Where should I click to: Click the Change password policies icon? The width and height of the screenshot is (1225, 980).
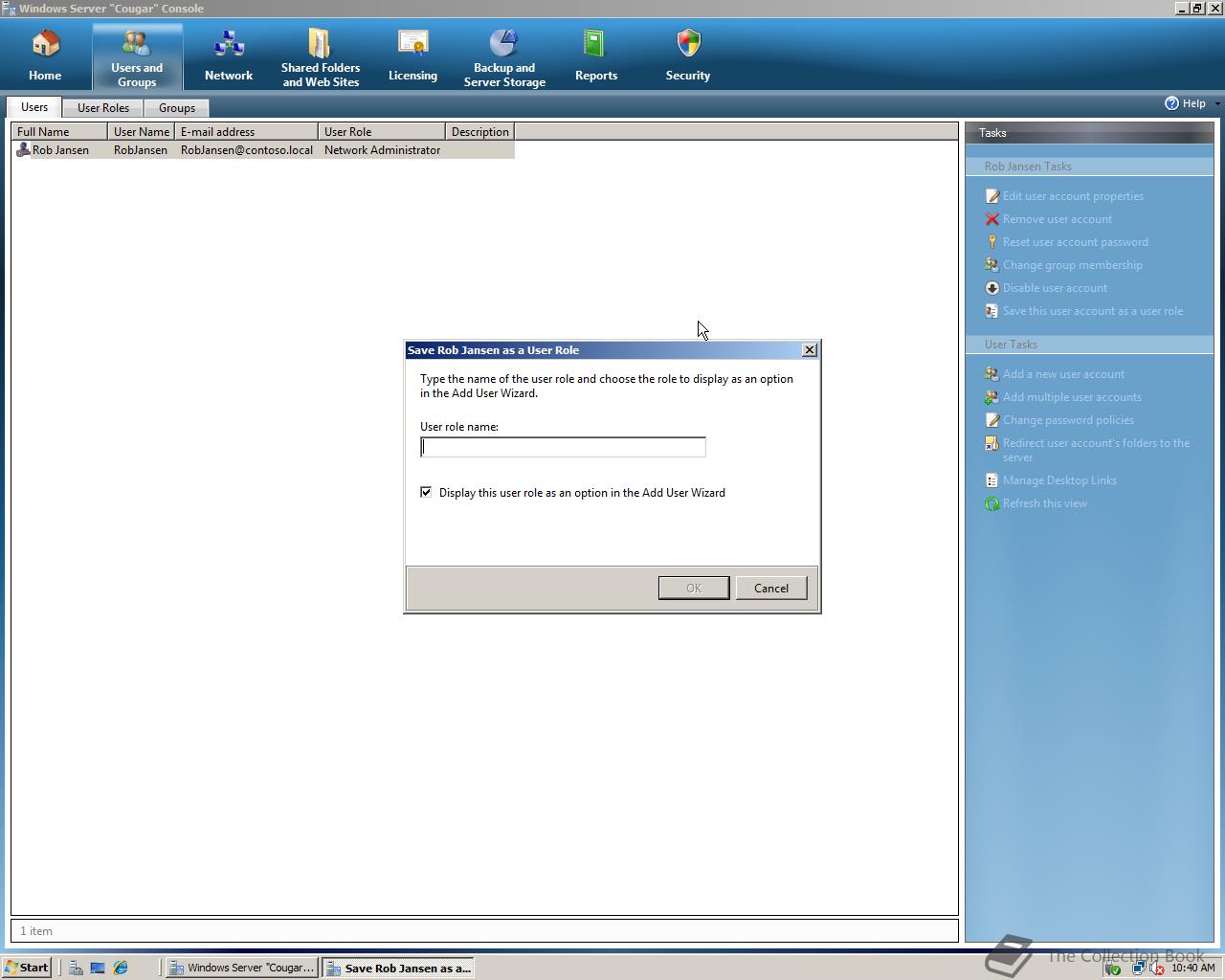coord(992,420)
